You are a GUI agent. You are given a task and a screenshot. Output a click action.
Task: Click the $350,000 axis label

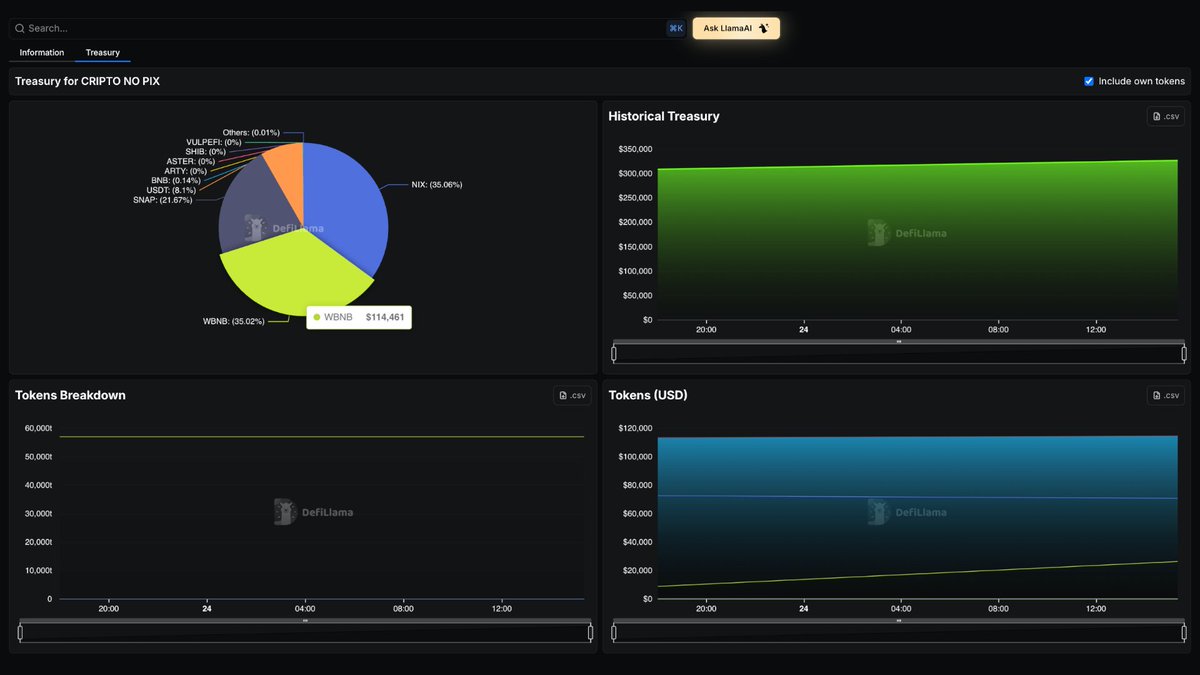click(635, 149)
